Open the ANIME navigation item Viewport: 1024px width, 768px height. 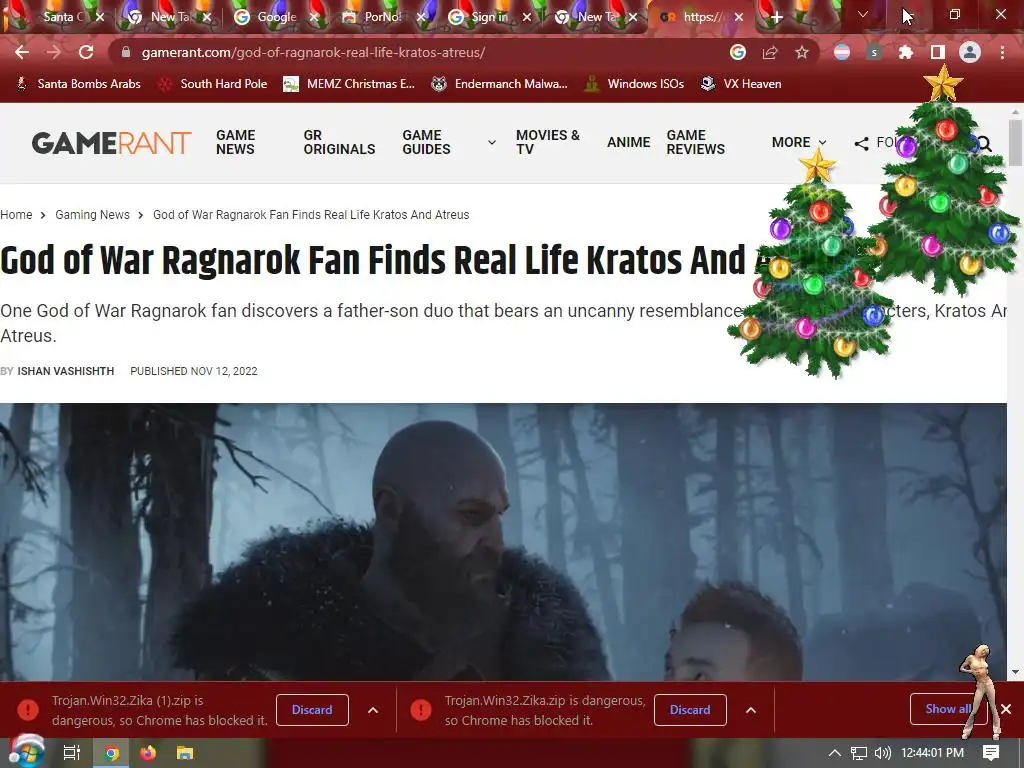click(x=628, y=142)
